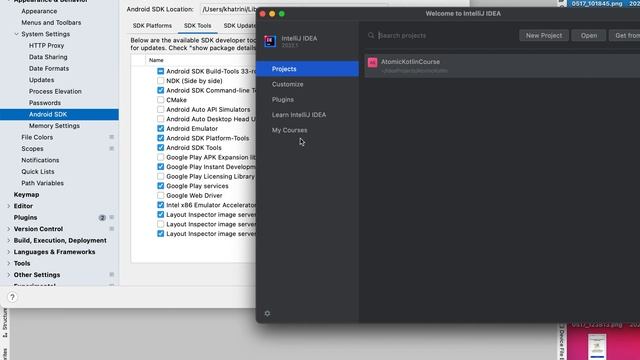
Task: Switch to the SDK Platforms tab
Action: coord(152,26)
